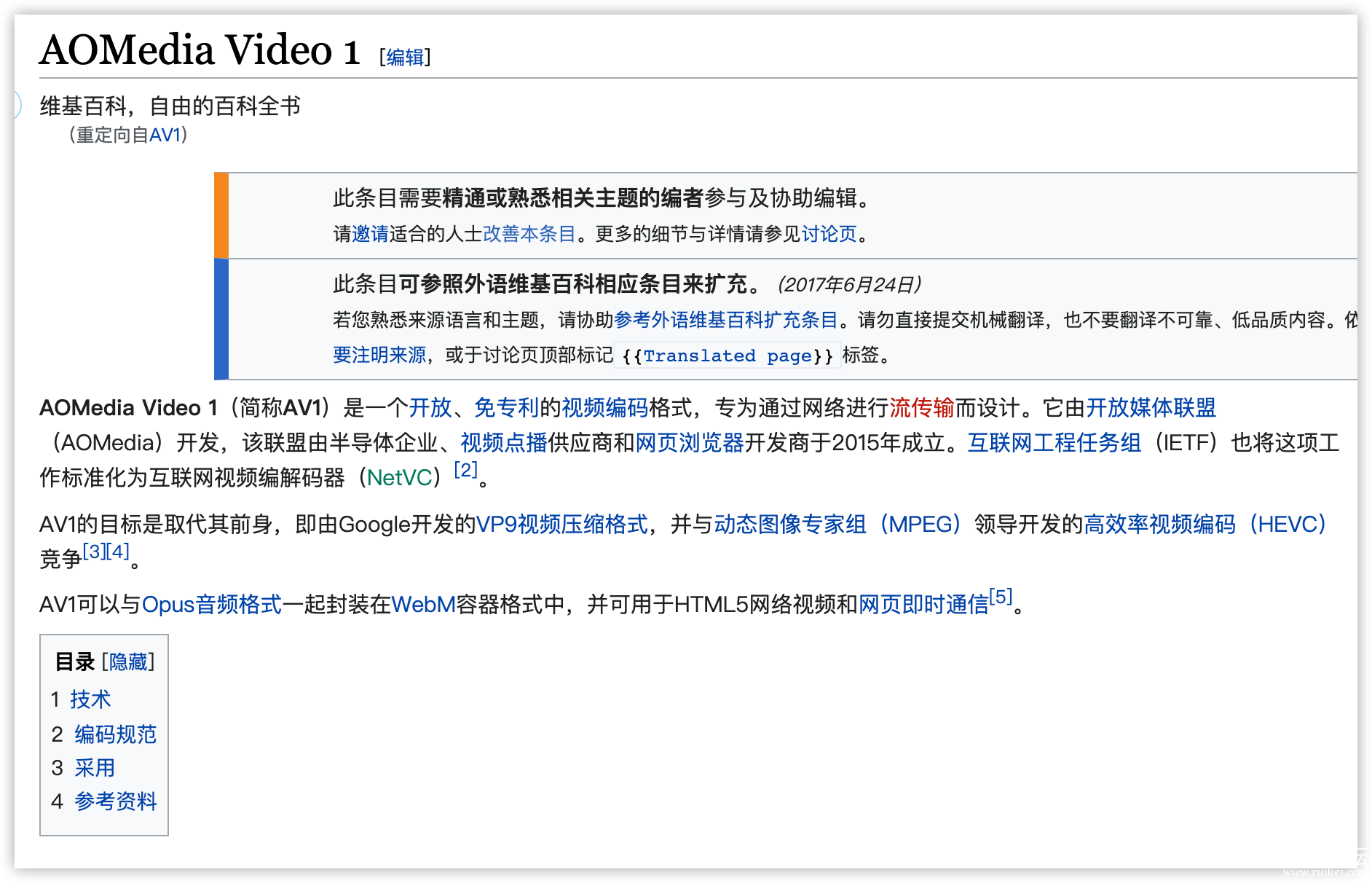Click citation reference [5]
The width and height of the screenshot is (1372, 883).
click(x=1001, y=596)
